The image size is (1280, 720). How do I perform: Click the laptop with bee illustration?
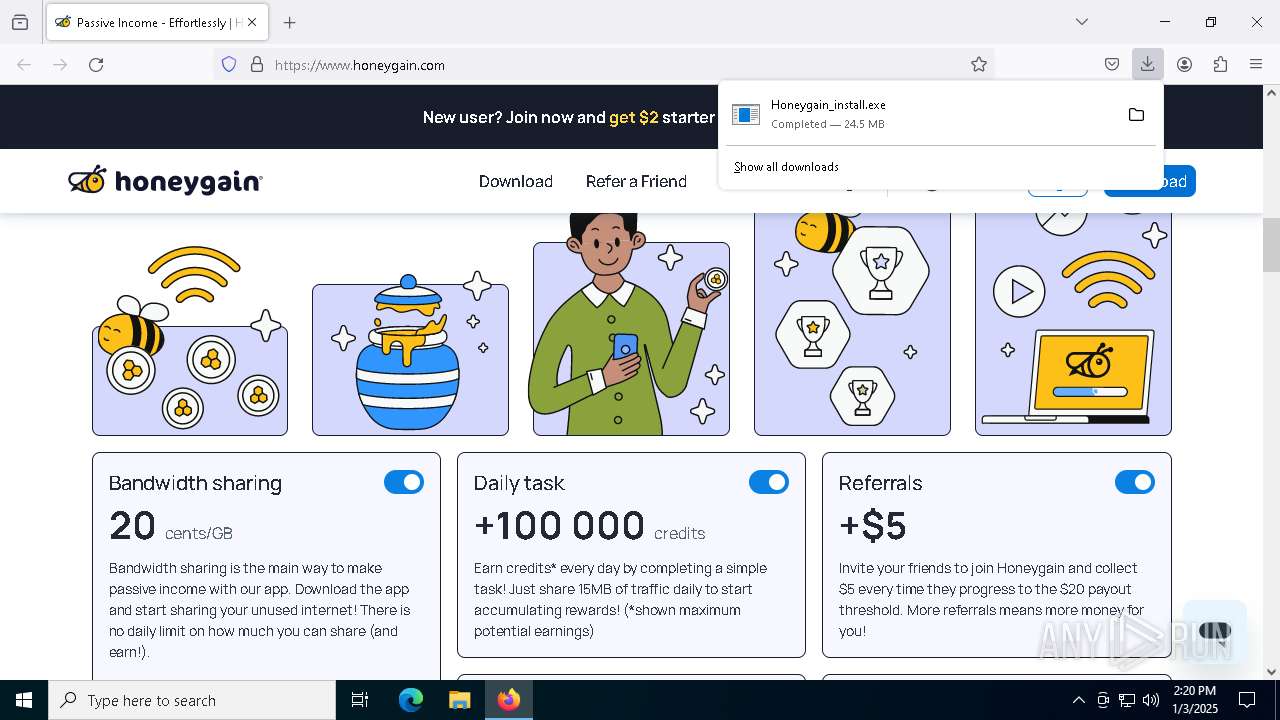point(1073,325)
